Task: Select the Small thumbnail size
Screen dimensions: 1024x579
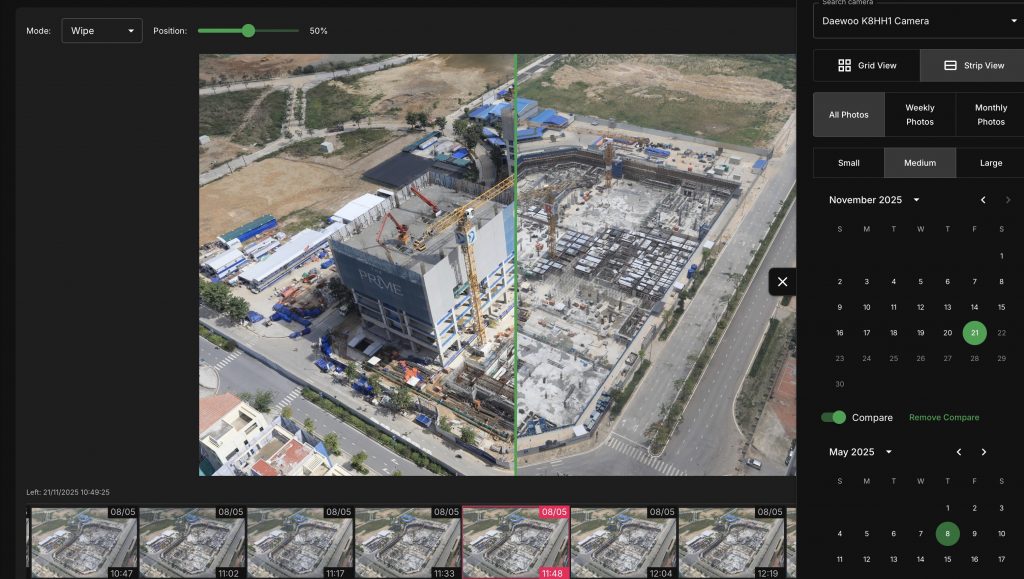Action: pyautogui.click(x=848, y=163)
